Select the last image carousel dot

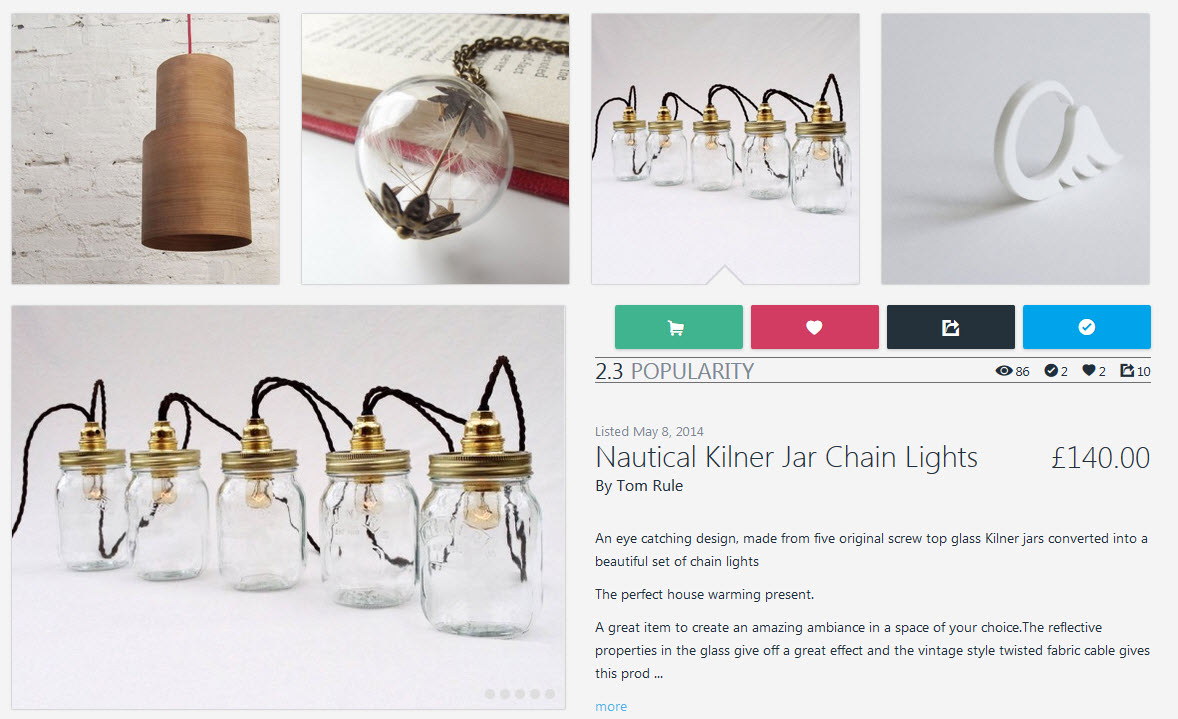coord(550,694)
